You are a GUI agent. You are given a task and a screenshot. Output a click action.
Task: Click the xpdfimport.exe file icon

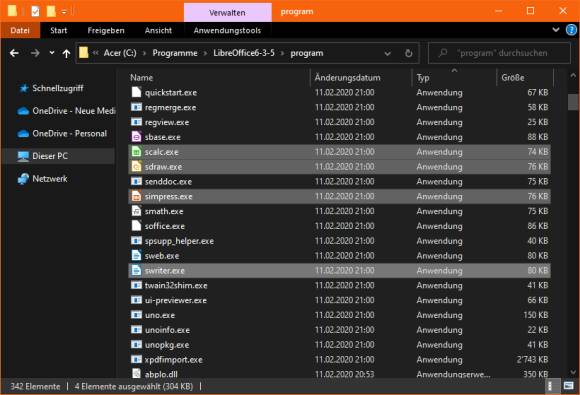(136, 359)
